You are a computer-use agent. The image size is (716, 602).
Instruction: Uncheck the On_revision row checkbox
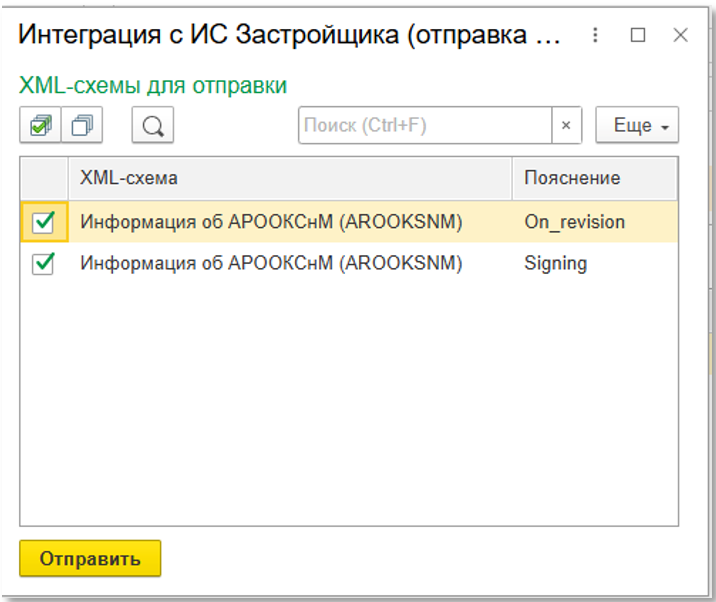coord(44,222)
